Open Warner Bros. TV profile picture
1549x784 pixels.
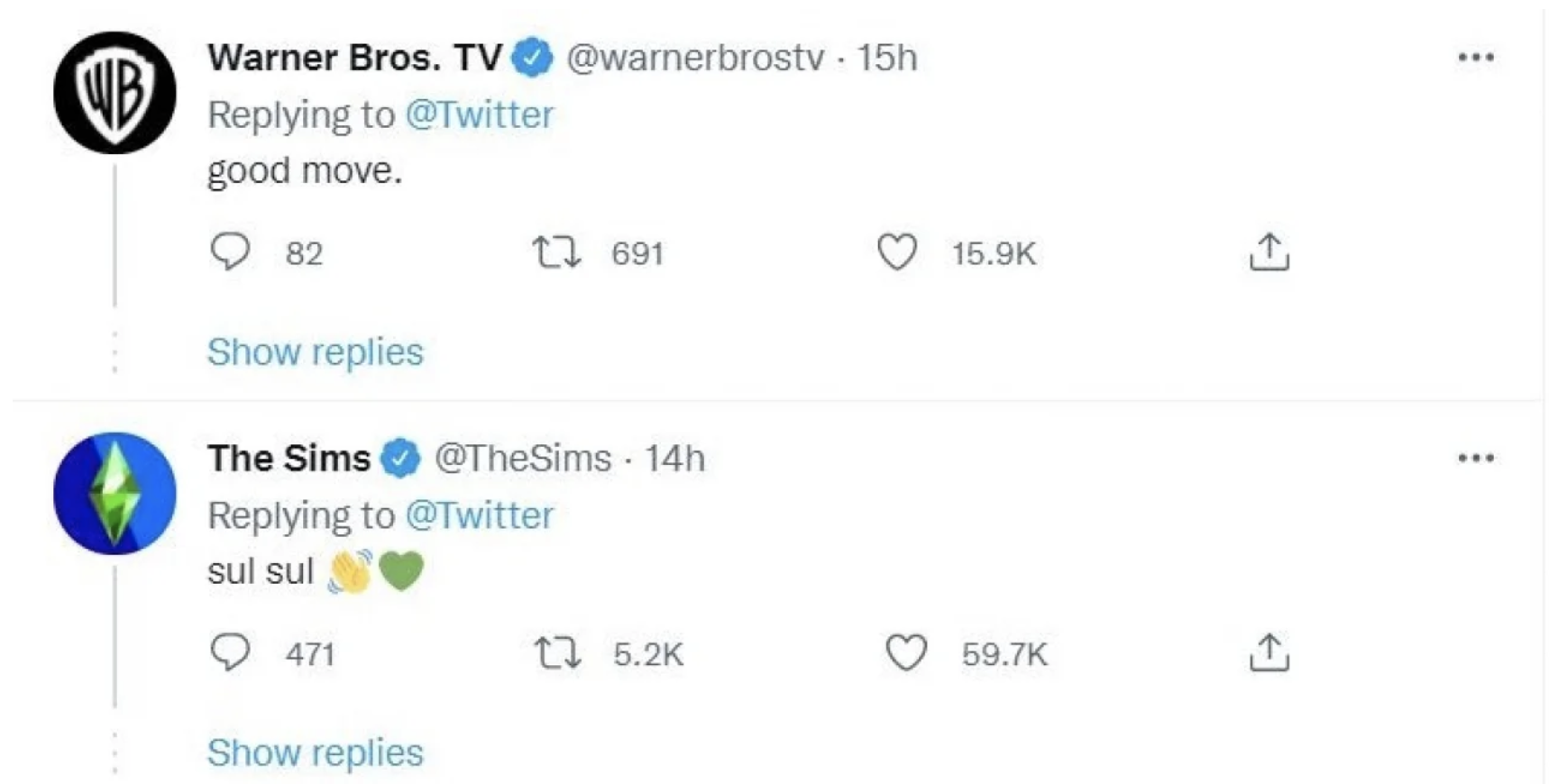[x=115, y=93]
